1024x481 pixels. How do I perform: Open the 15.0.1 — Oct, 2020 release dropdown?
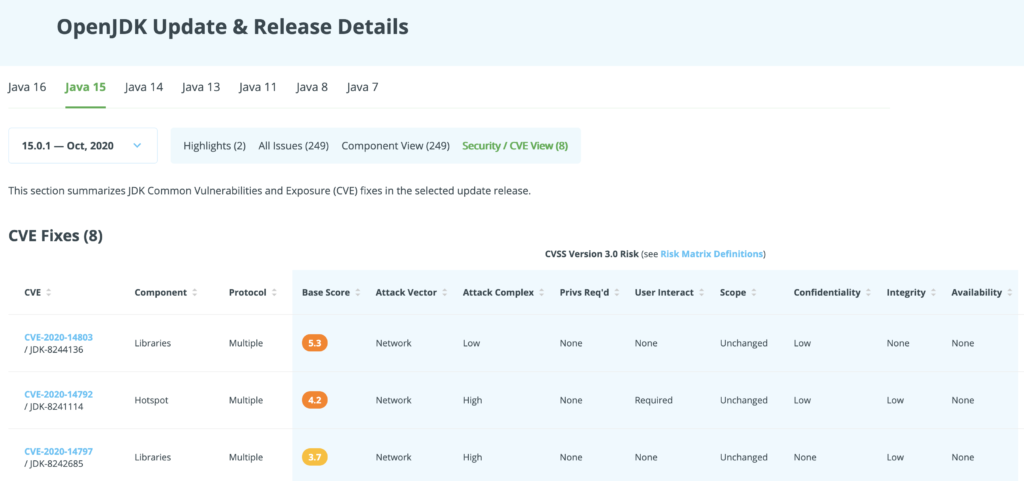click(83, 146)
